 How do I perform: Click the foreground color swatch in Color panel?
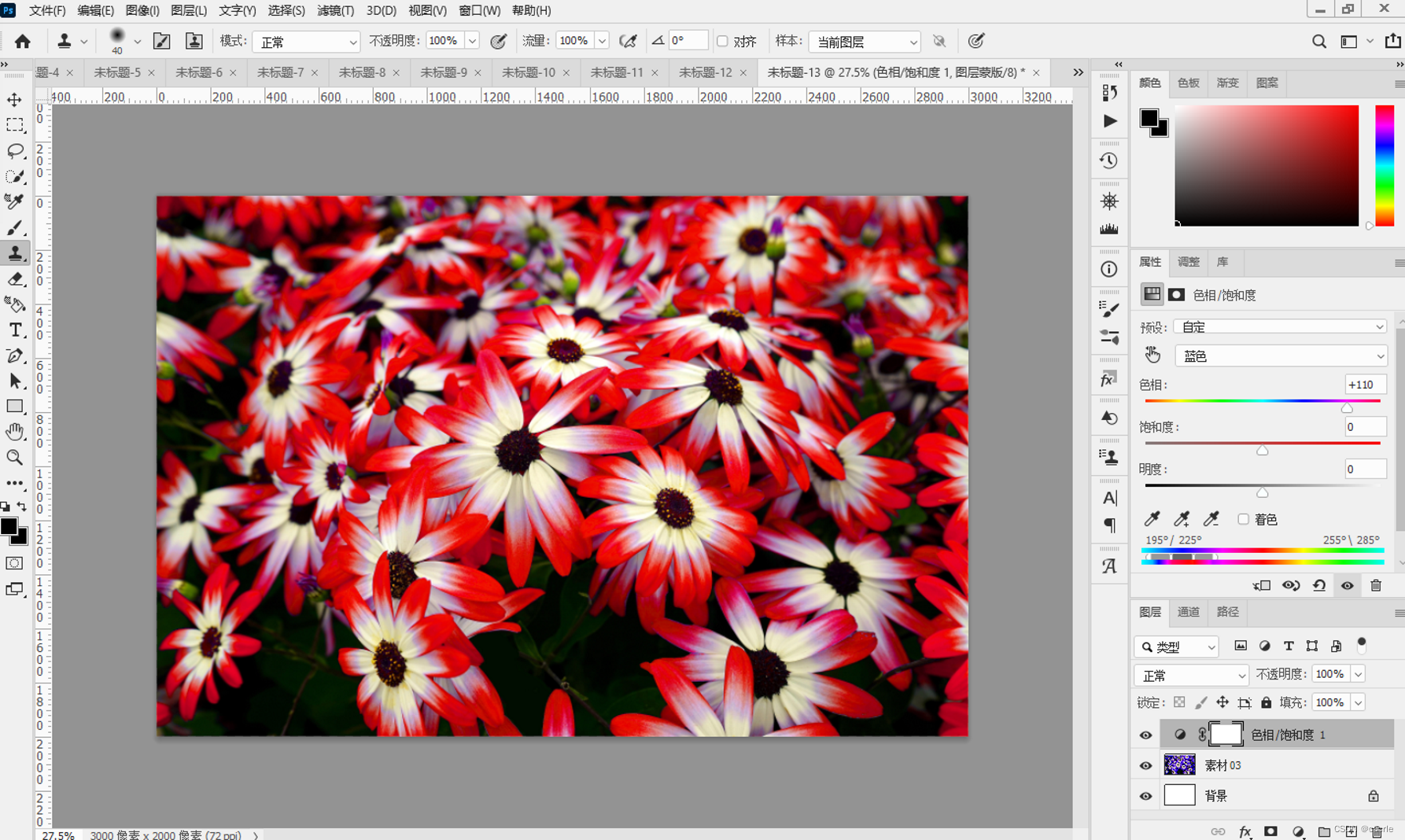pyautogui.click(x=1149, y=119)
